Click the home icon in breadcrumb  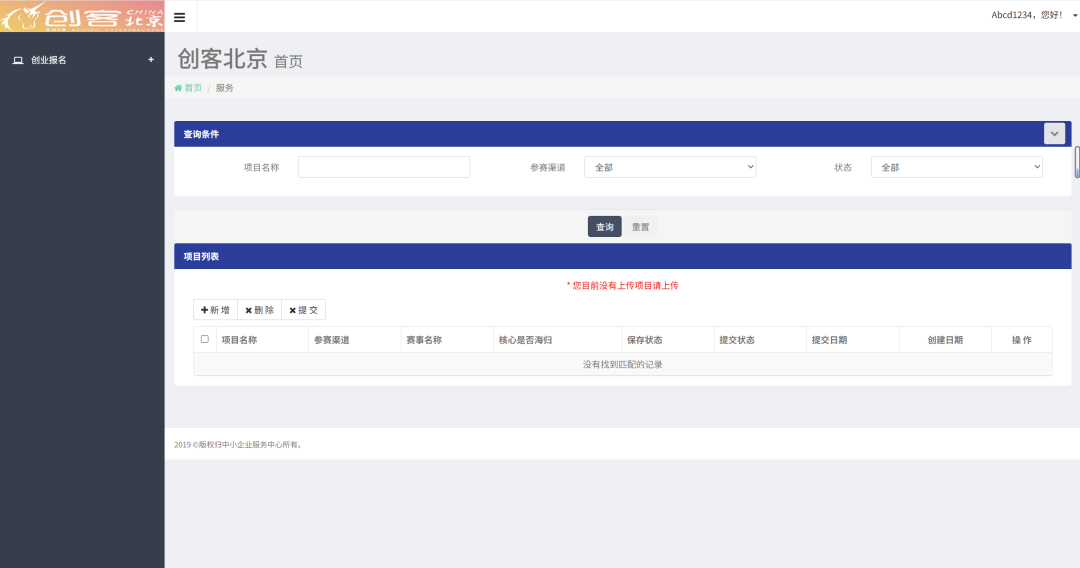pyautogui.click(x=178, y=88)
